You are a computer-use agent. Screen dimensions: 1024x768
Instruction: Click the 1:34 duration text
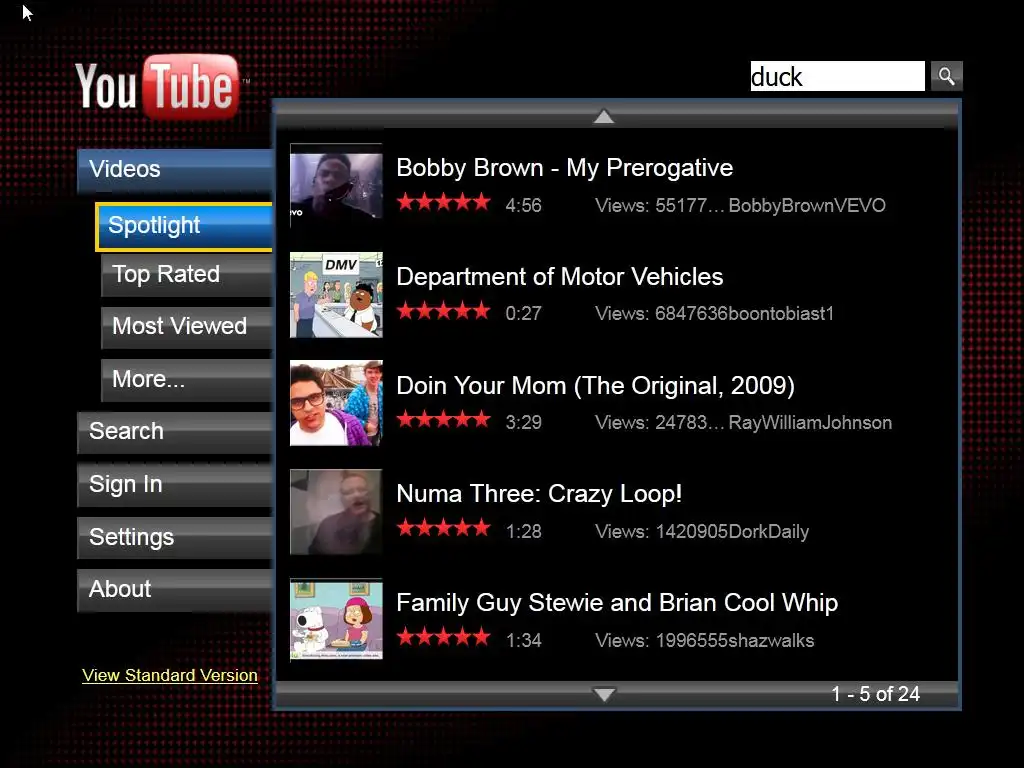tap(524, 641)
